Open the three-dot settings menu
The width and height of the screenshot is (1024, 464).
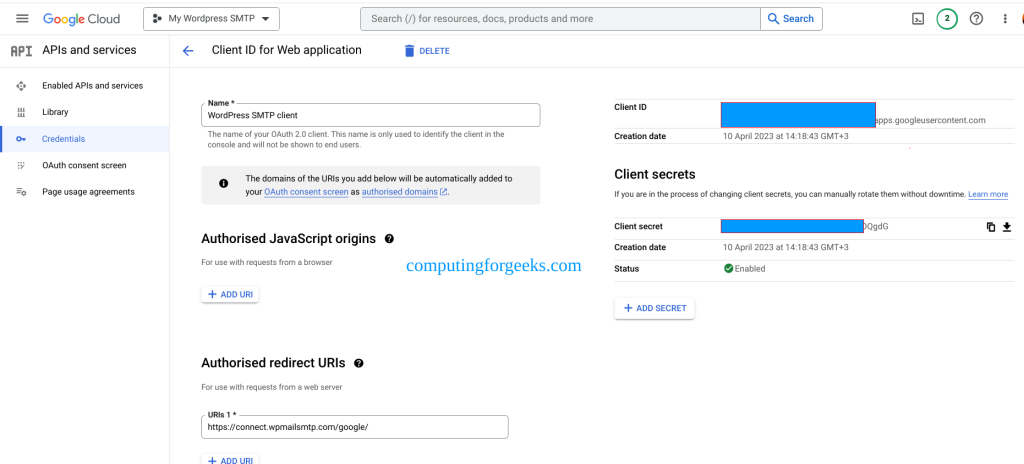point(1005,19)
